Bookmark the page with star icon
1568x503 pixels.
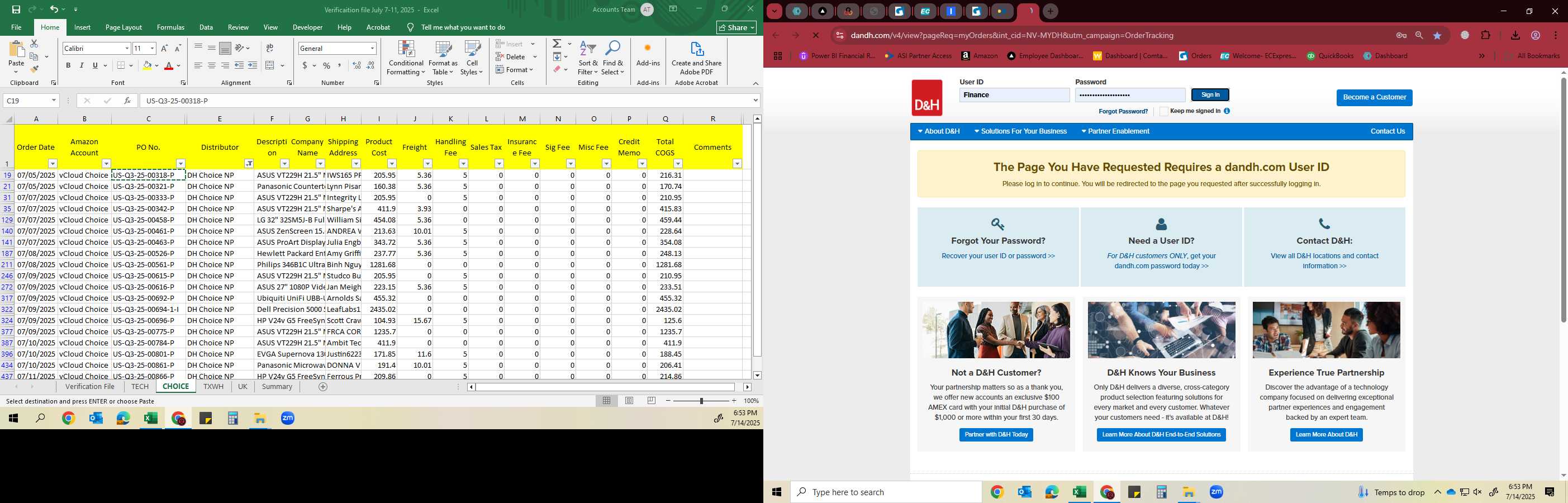(x=1437, y=35)
